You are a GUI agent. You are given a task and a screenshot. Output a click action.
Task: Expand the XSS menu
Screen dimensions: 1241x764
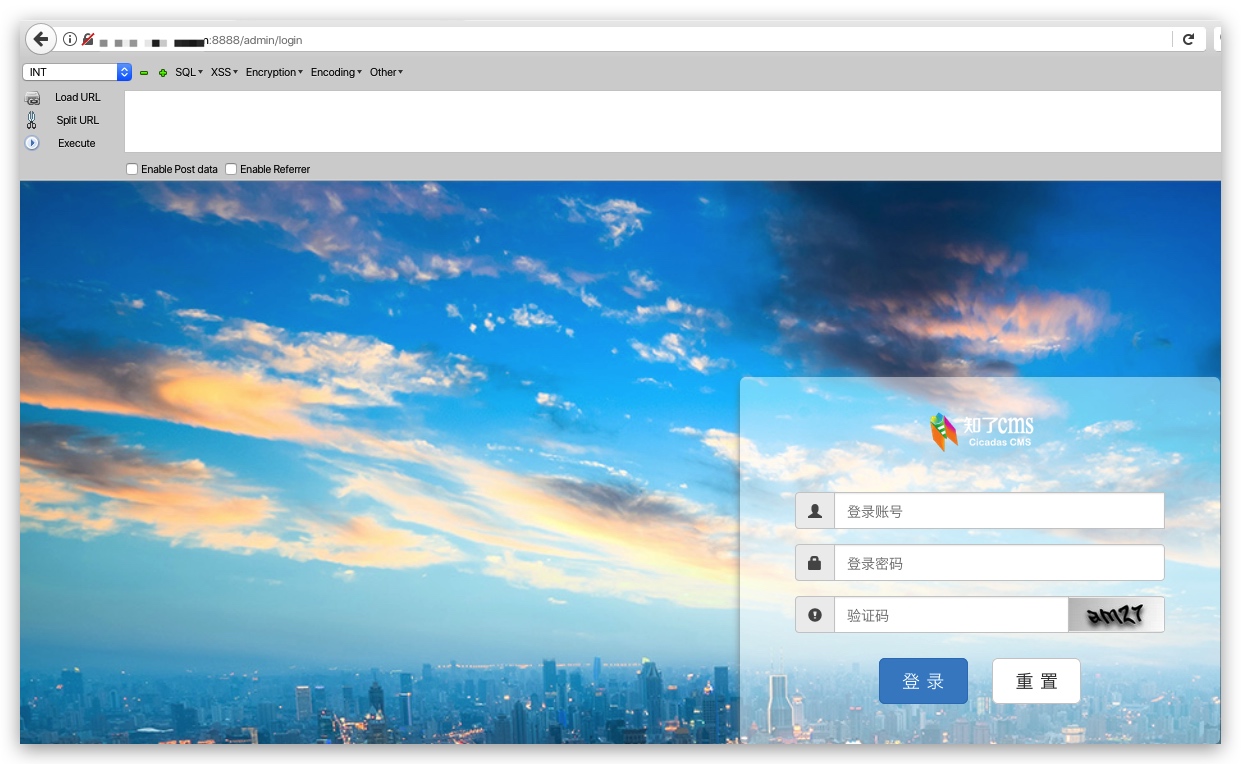[224, 72]
